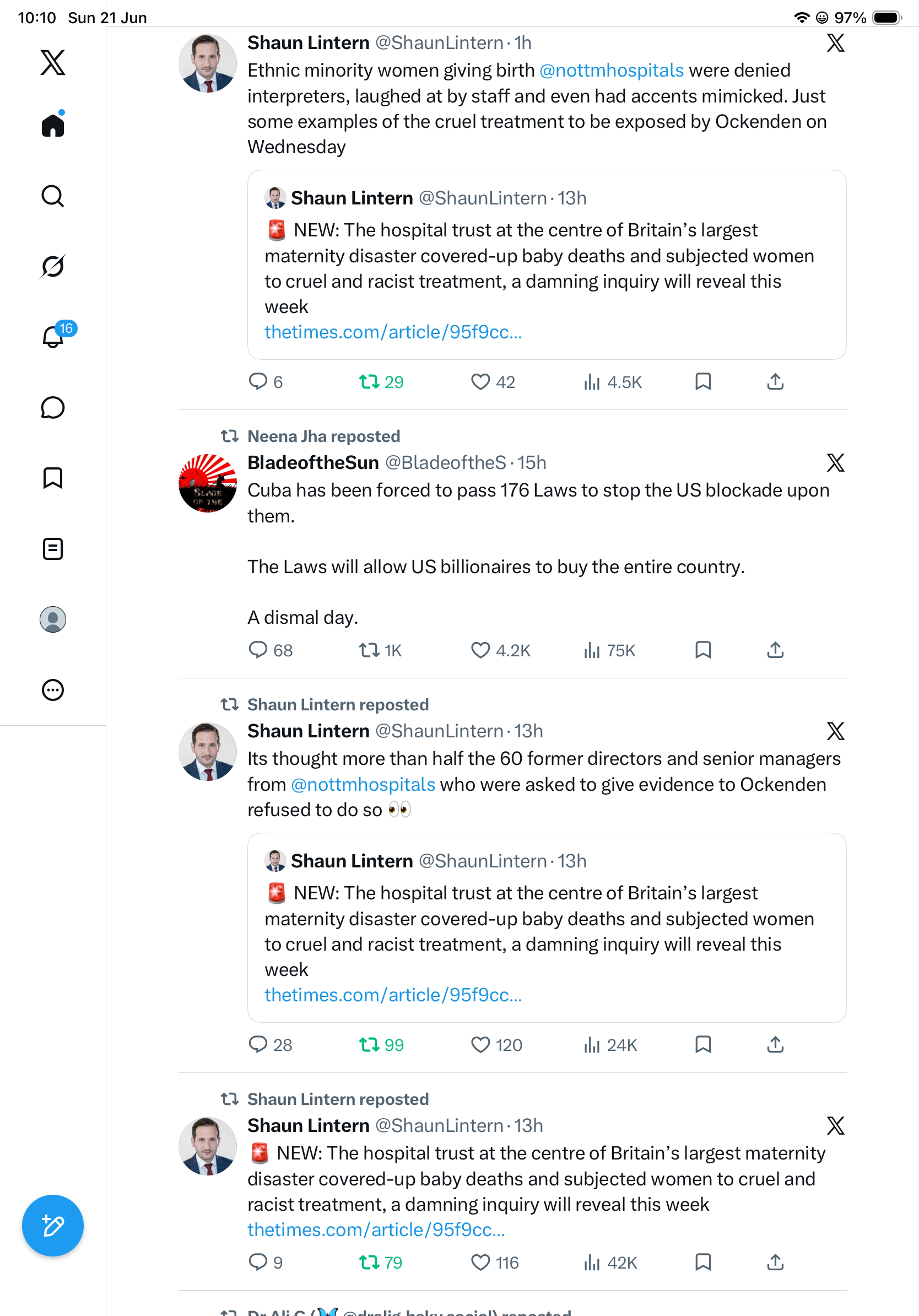The image size is (919, 1316).
Task: Bookmark the post with 4.5K views
Action: 703,382
